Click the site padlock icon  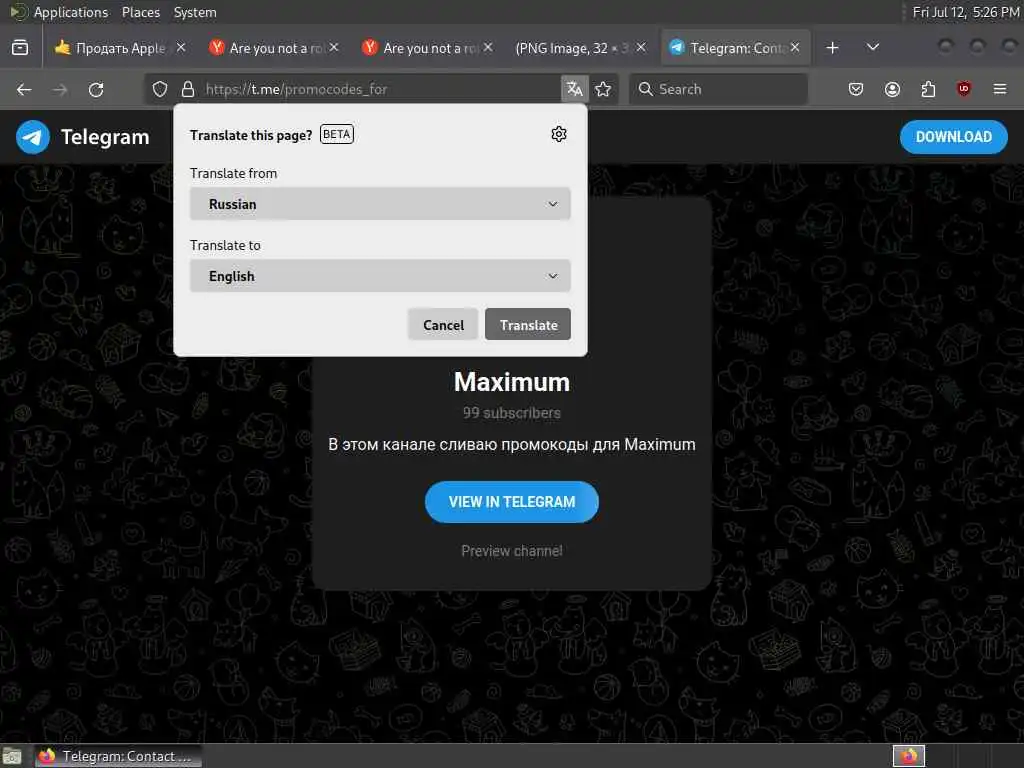[188, 89]
